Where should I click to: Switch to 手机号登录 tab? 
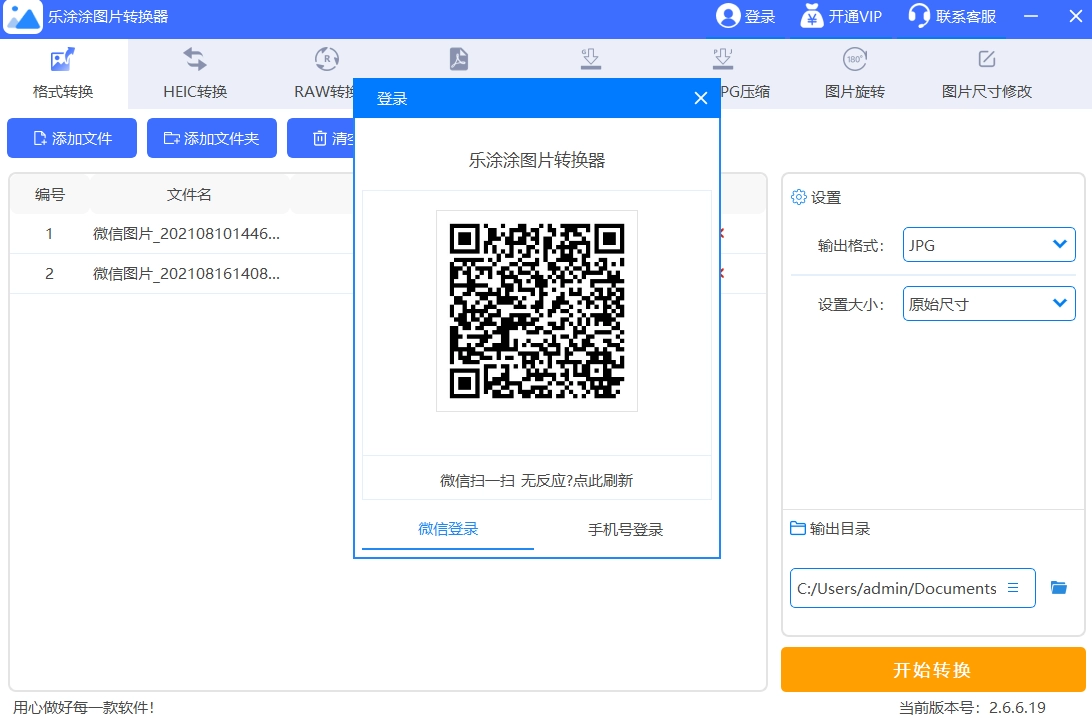click(625, 529)
